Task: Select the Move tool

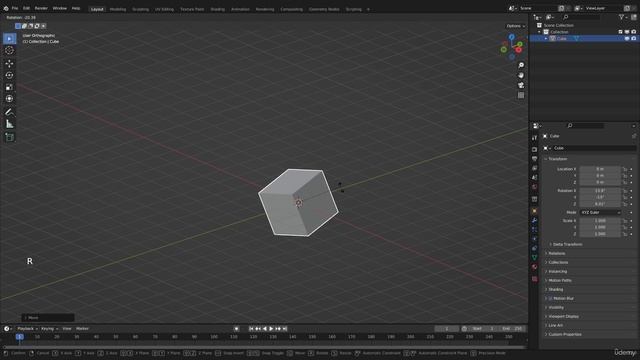Action: coord(9,64)
